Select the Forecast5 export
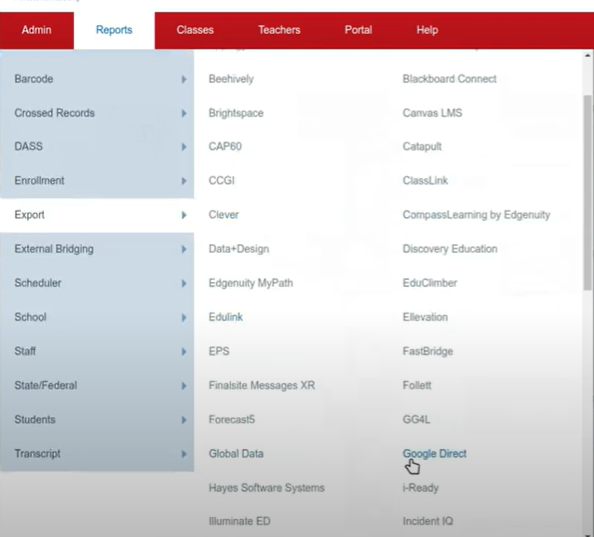594x537 pixels. pos(231,419)
